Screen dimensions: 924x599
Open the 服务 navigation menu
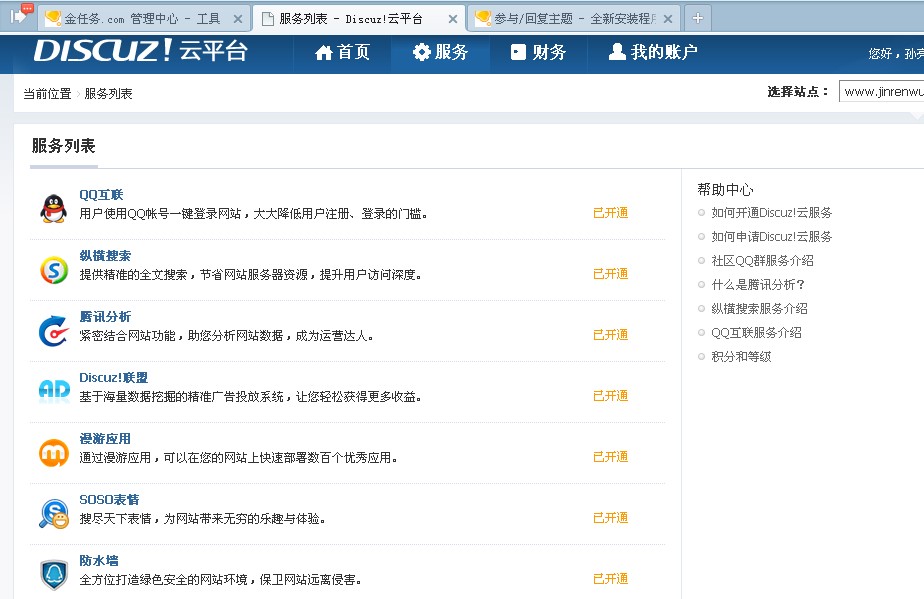[x=441, y=52]
